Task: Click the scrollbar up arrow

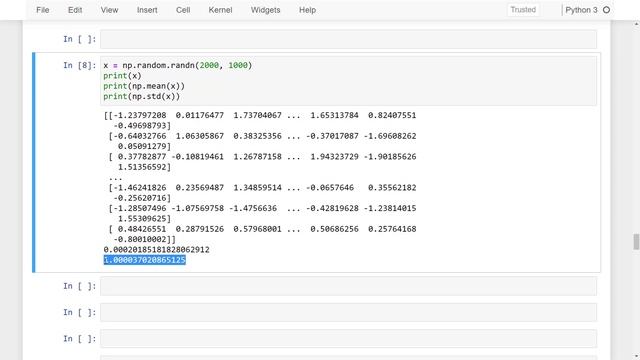Action: click(636, 24)
